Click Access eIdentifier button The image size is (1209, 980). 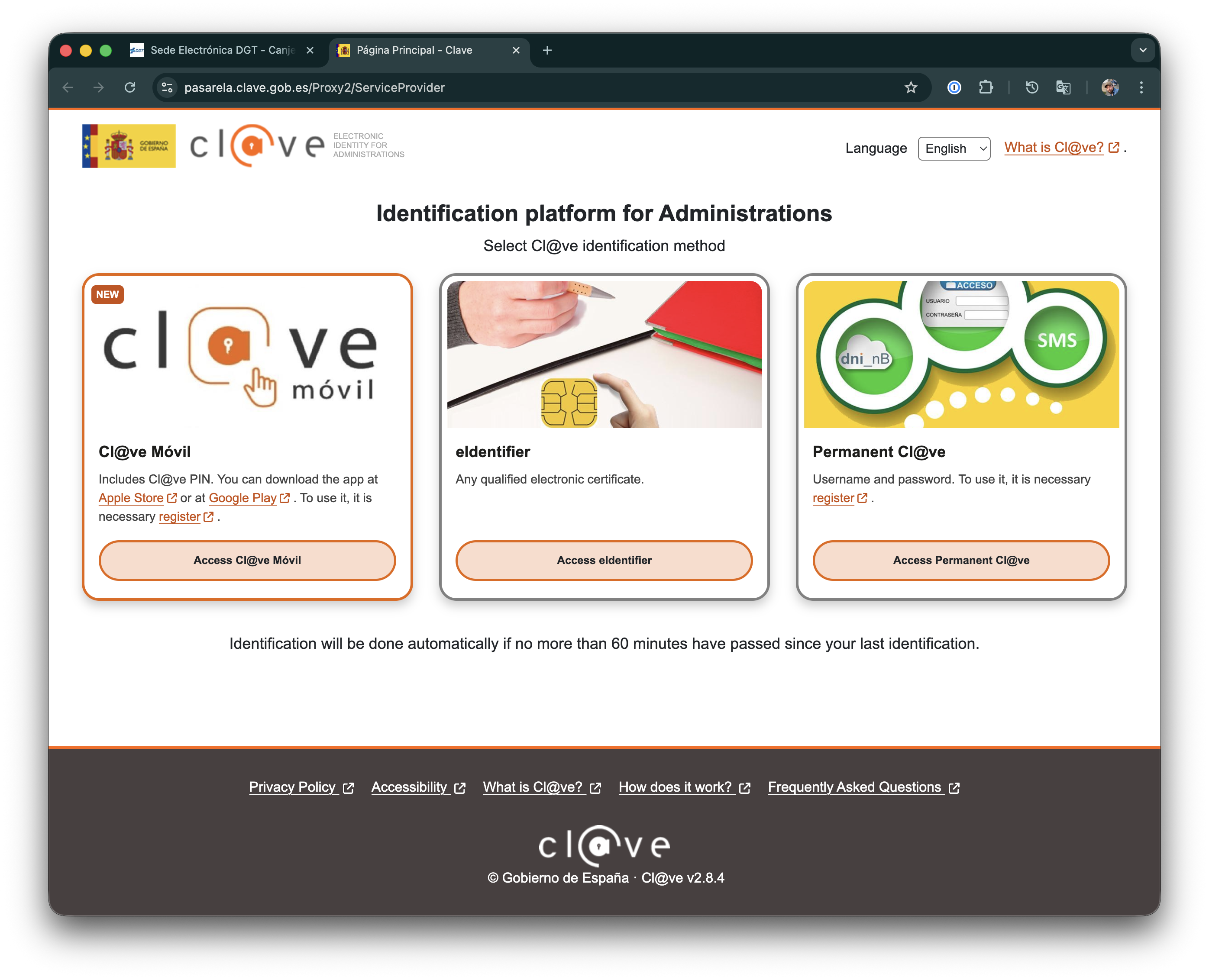point(604,560)
